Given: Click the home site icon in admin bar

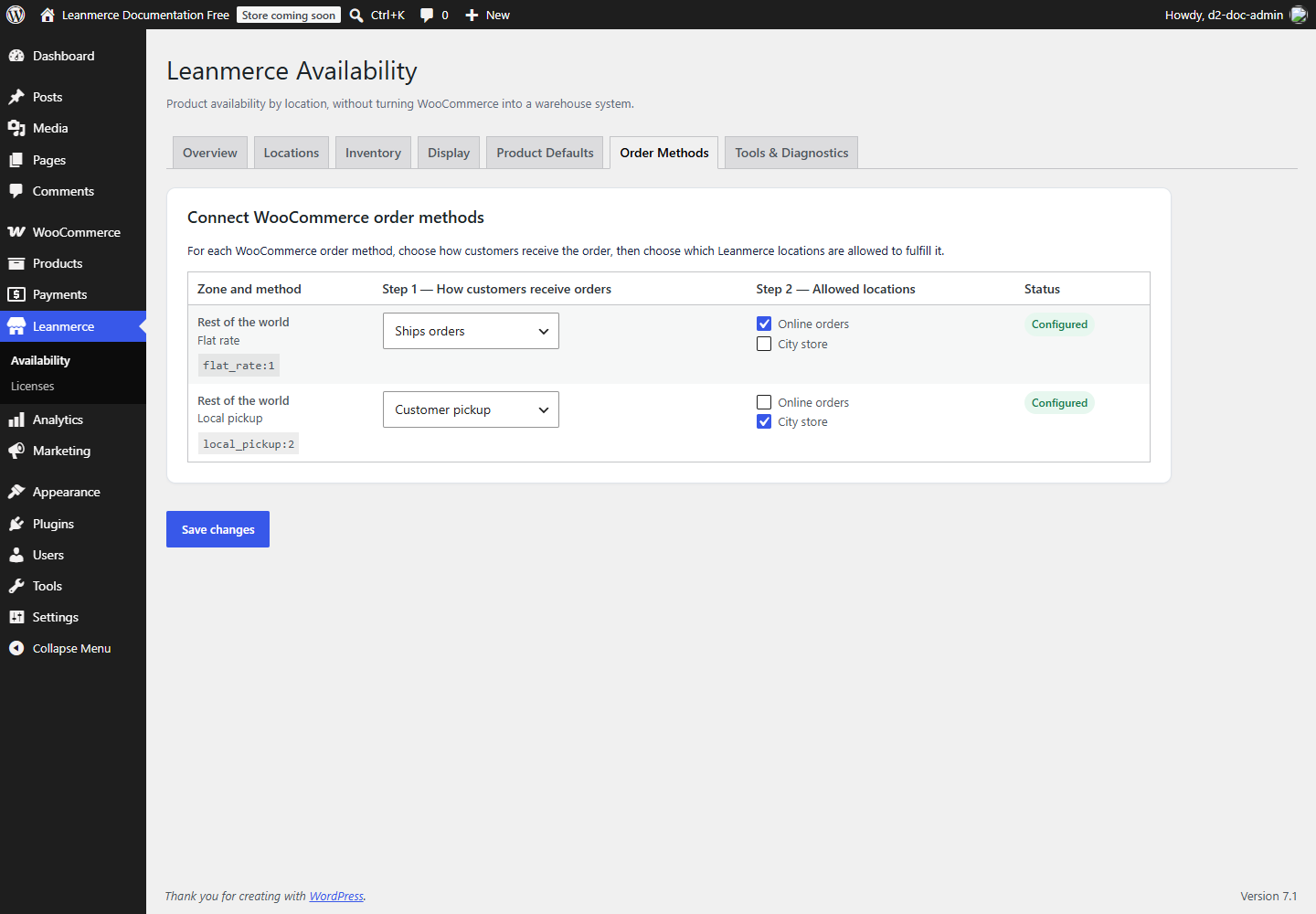Looking at the screenshot, I should coord(48,15).
